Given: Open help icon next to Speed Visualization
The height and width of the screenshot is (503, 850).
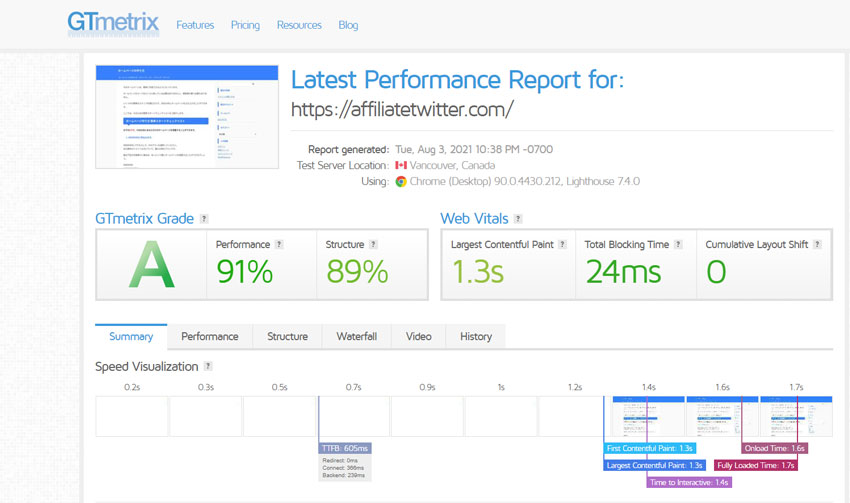Looking at the screenshot, I should click(208, 366).
